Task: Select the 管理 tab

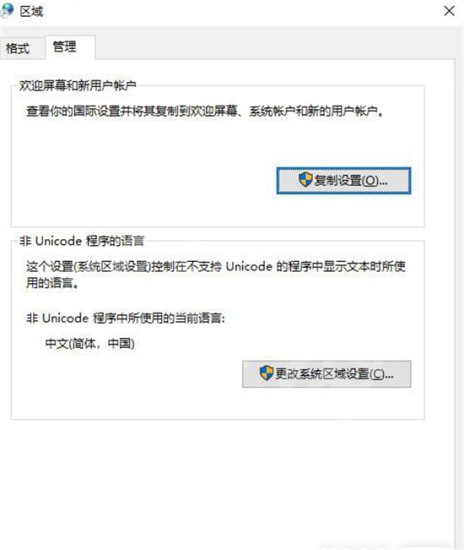Action: click(x=65, y=46)
